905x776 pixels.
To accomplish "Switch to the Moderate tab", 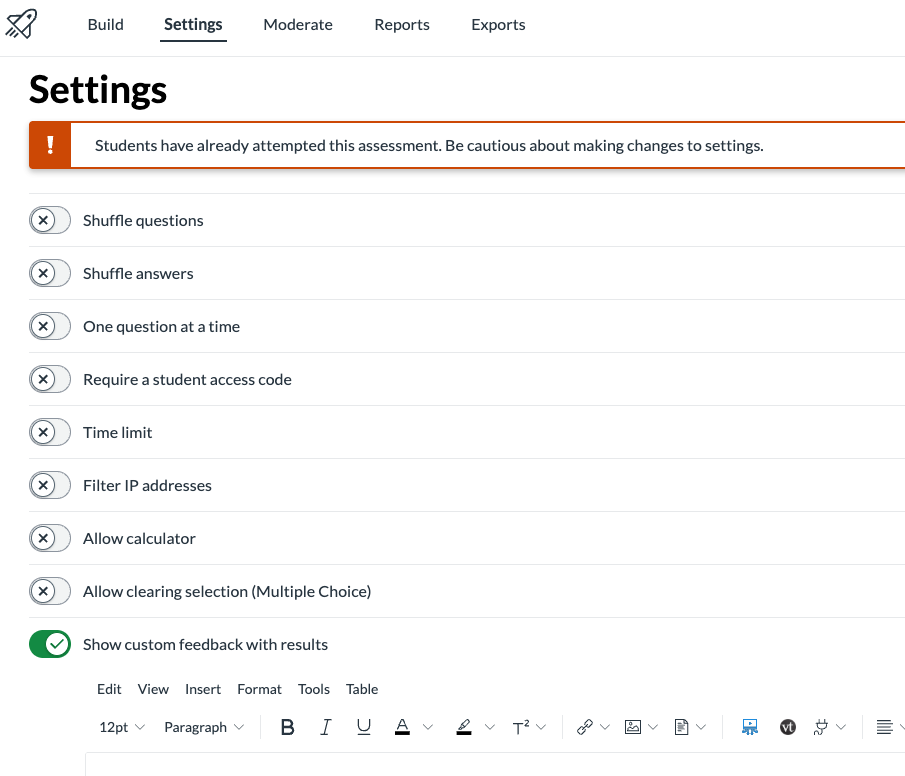I will pyautogui.click(x=298, y=25).
